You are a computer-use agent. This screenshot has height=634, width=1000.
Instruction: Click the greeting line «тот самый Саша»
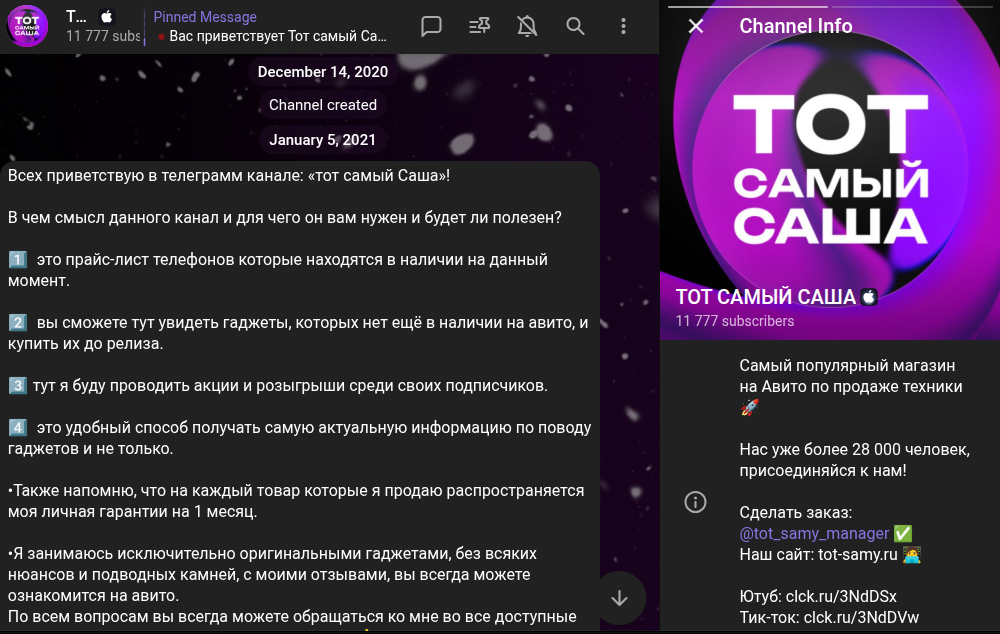coord(229,175)
